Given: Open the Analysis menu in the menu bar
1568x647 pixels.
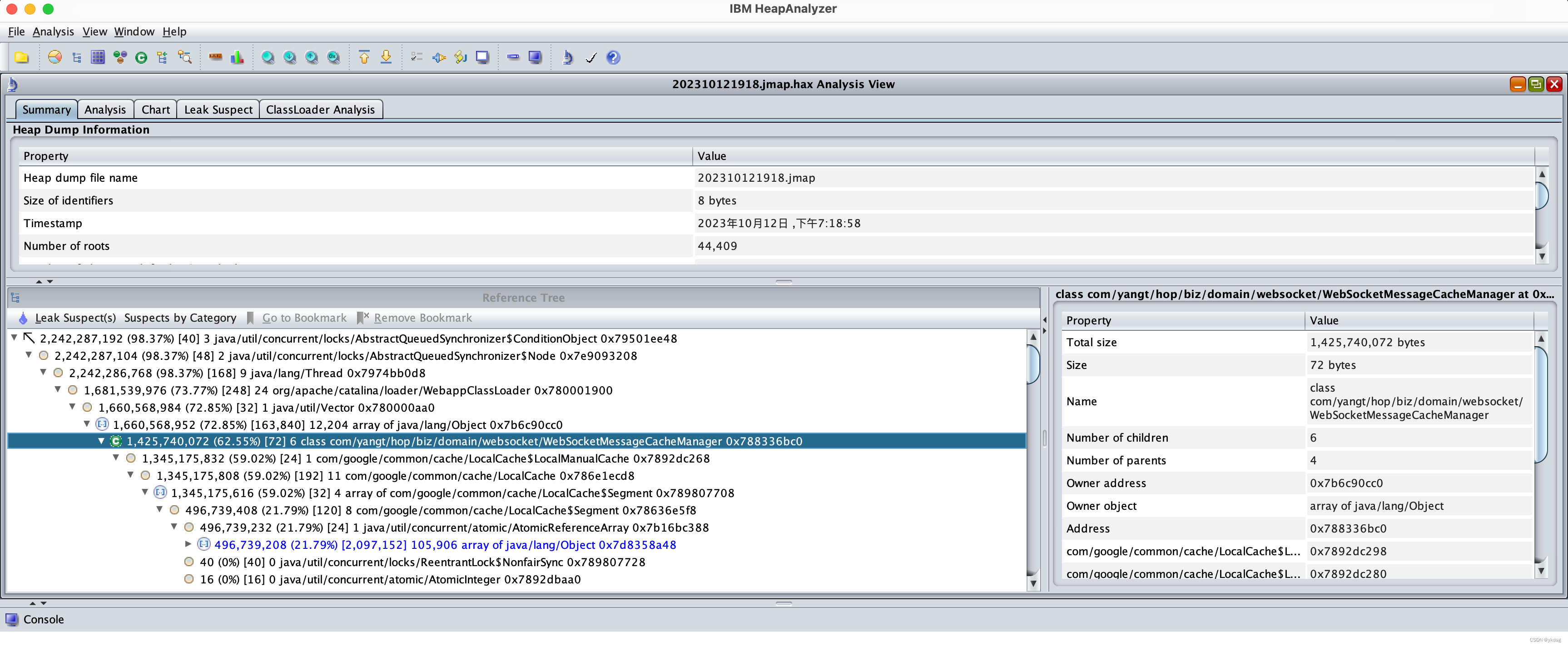Looking at the screenshot, I should tap(53, 32).
